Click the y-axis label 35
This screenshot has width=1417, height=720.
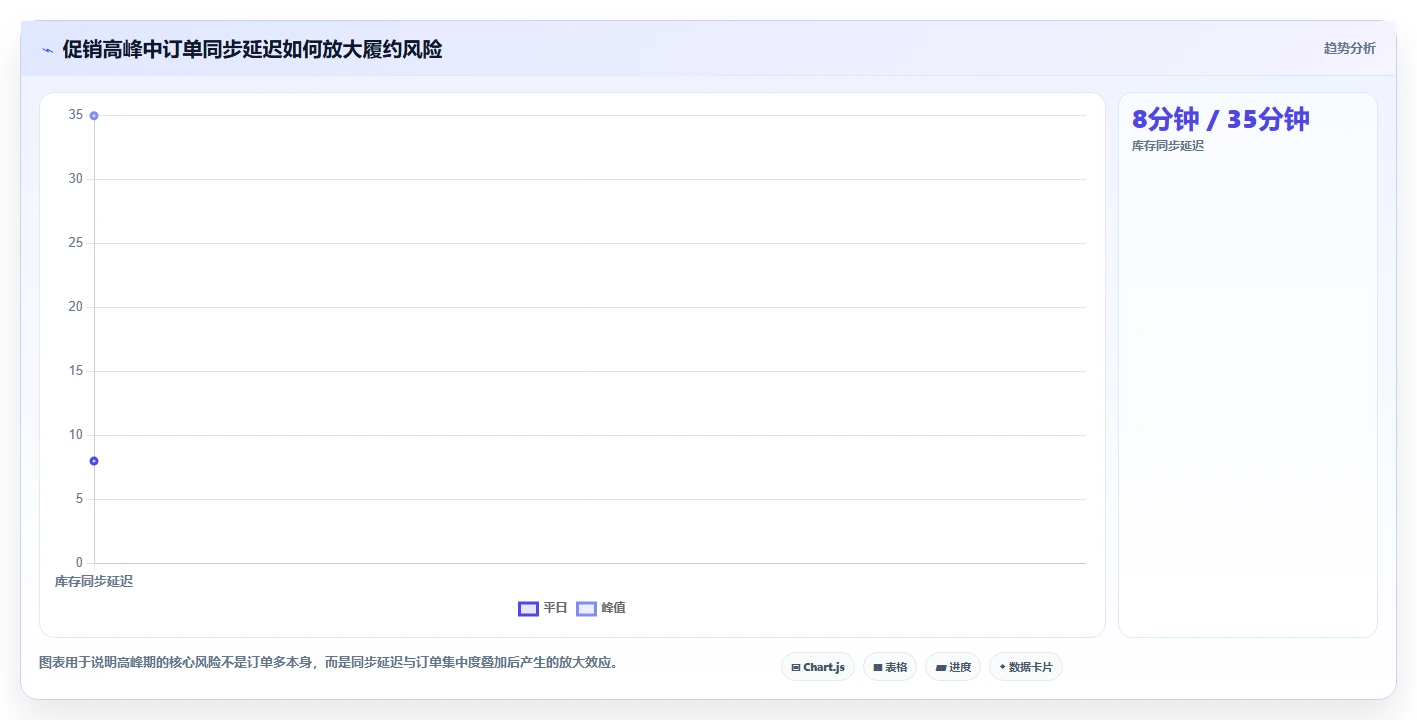[x=76, y=115]
